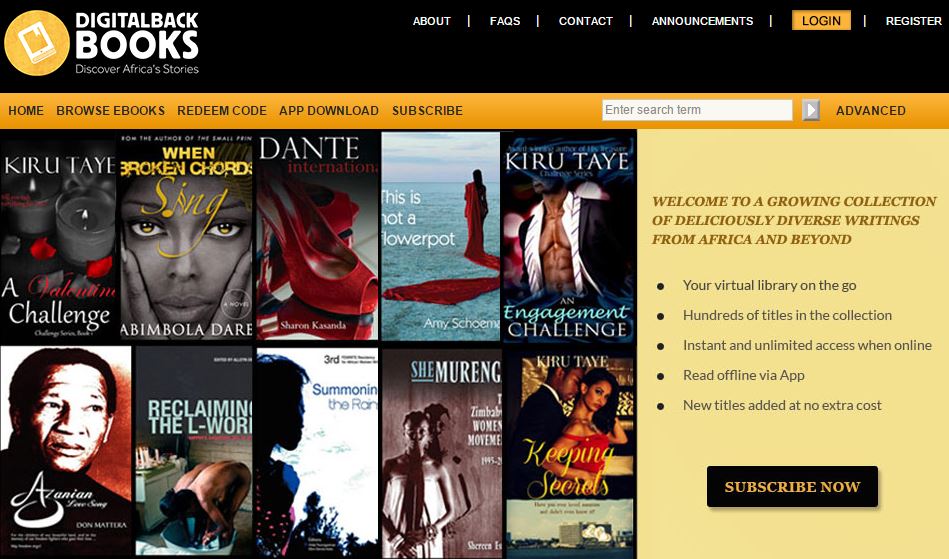Open A Valentine Challenge book cover

tap(58, 239)
